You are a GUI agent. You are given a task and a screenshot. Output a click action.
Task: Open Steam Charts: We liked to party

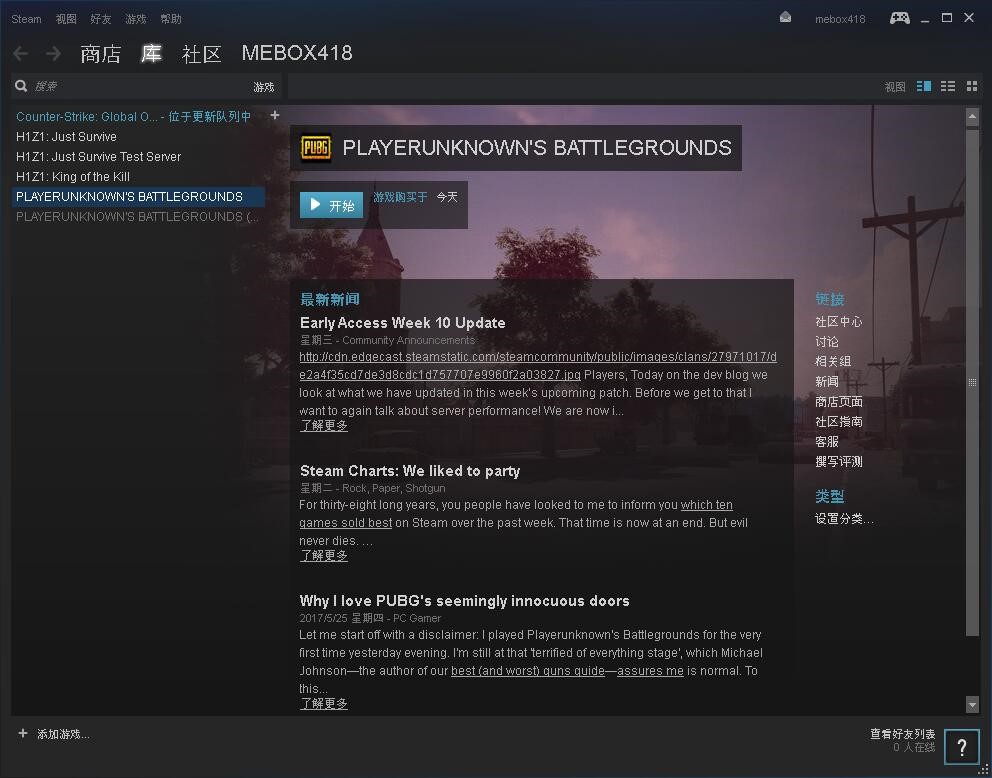point(410,471)
